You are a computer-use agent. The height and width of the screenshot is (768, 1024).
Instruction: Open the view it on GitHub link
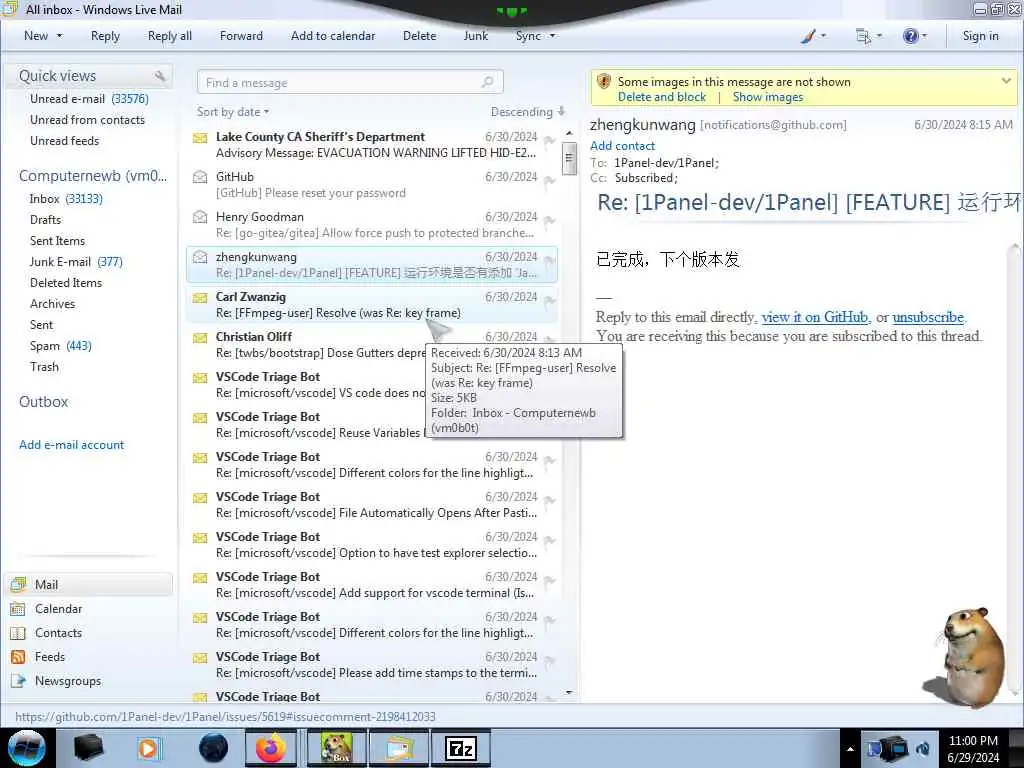[815, 317]
